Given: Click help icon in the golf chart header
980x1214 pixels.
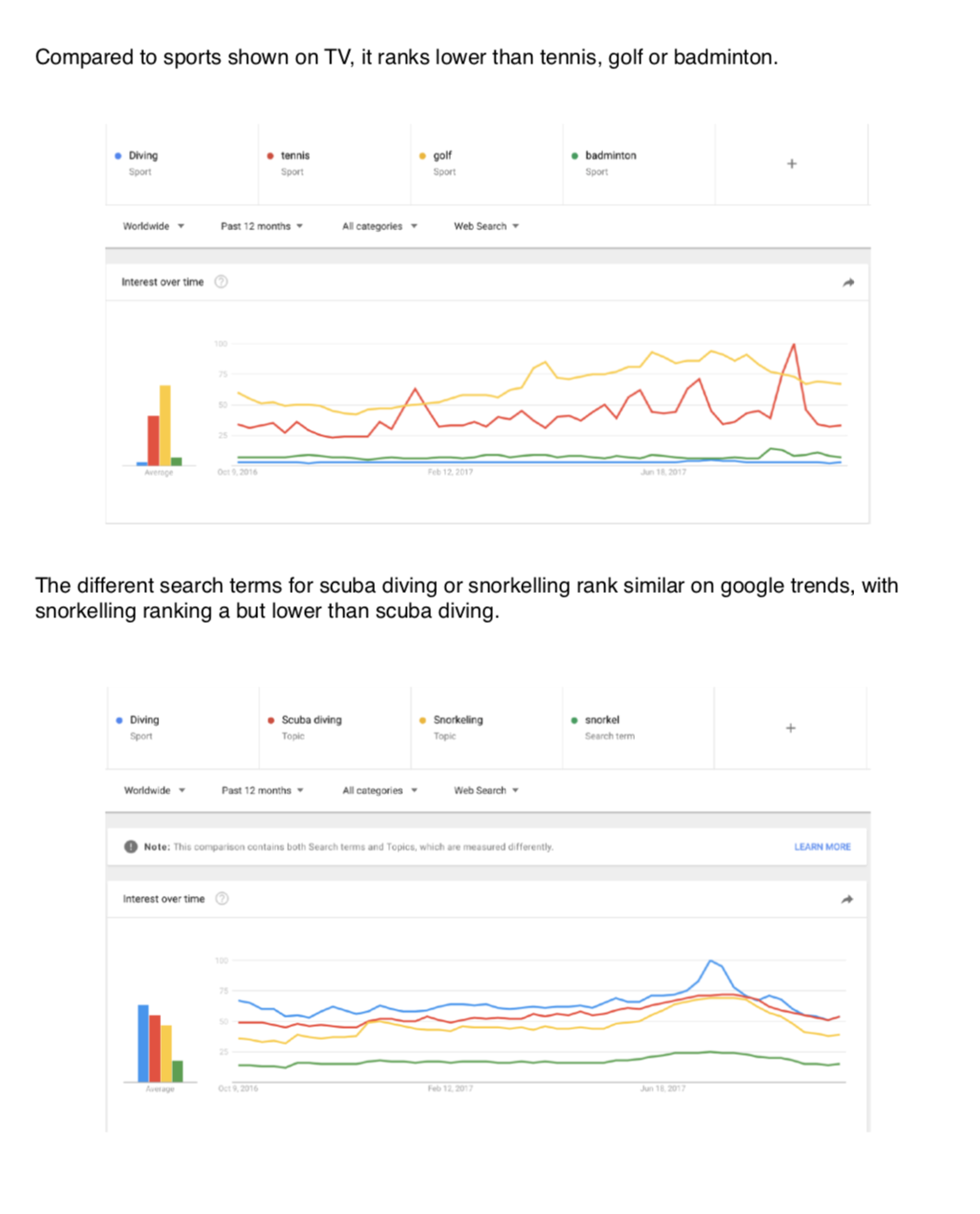Looking at the screenshot, I should point(222,282).
